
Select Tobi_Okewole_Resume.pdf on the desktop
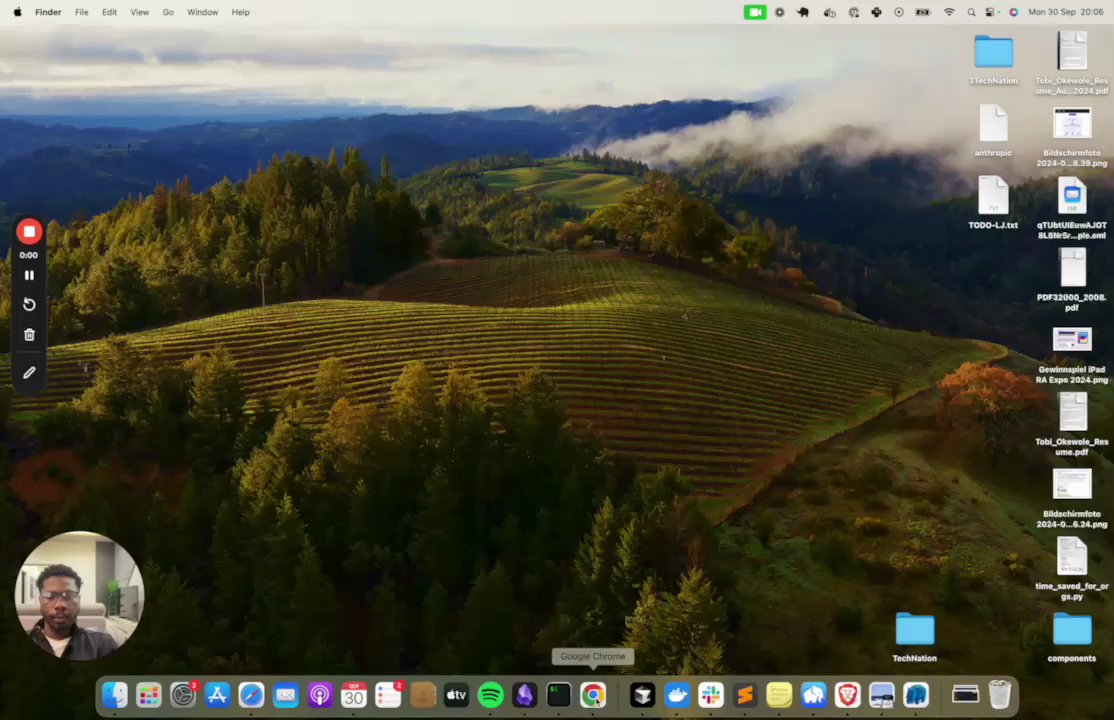click(1071, 424)
